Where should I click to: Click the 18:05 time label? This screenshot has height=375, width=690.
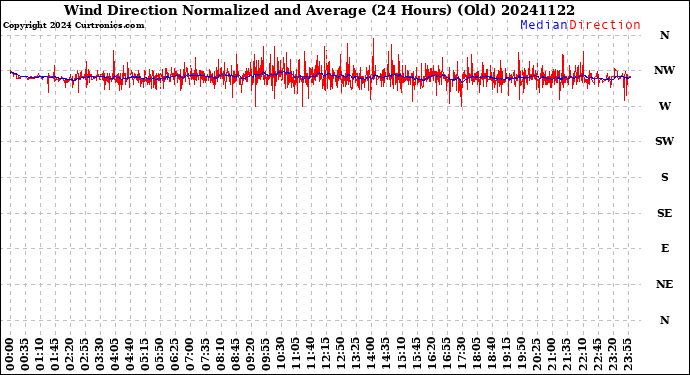[476, 355]
